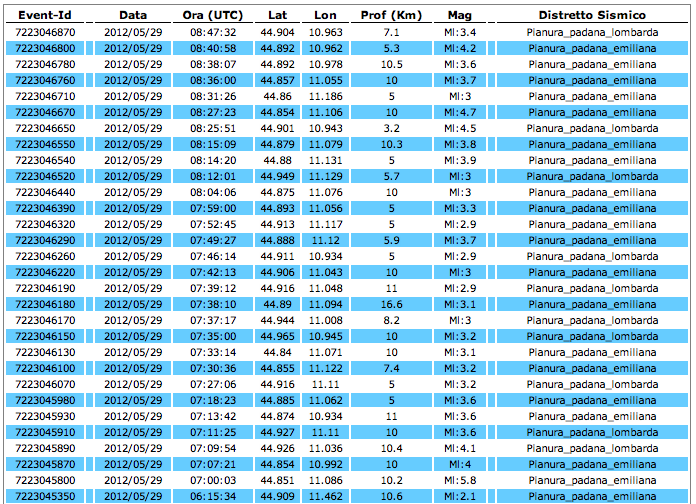
Task: Click the Mag column header
Action: pyautogui.click(x=460, y=16)
